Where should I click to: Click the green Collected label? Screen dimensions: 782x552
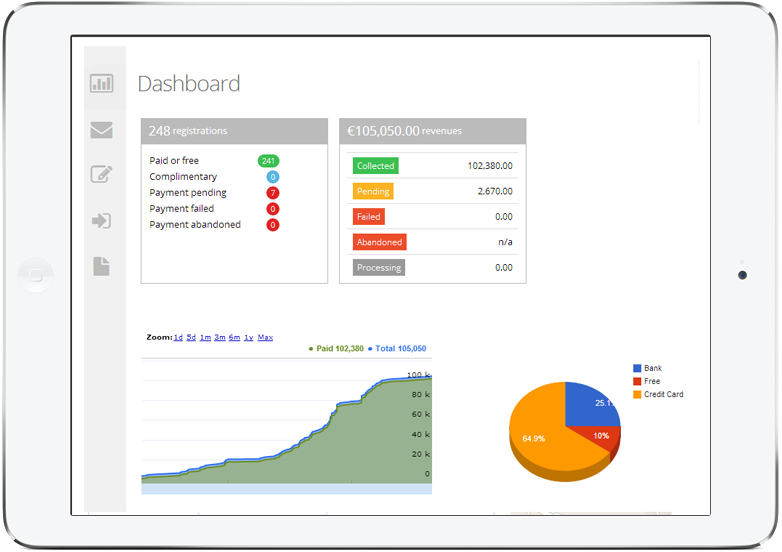click(376, 166)
